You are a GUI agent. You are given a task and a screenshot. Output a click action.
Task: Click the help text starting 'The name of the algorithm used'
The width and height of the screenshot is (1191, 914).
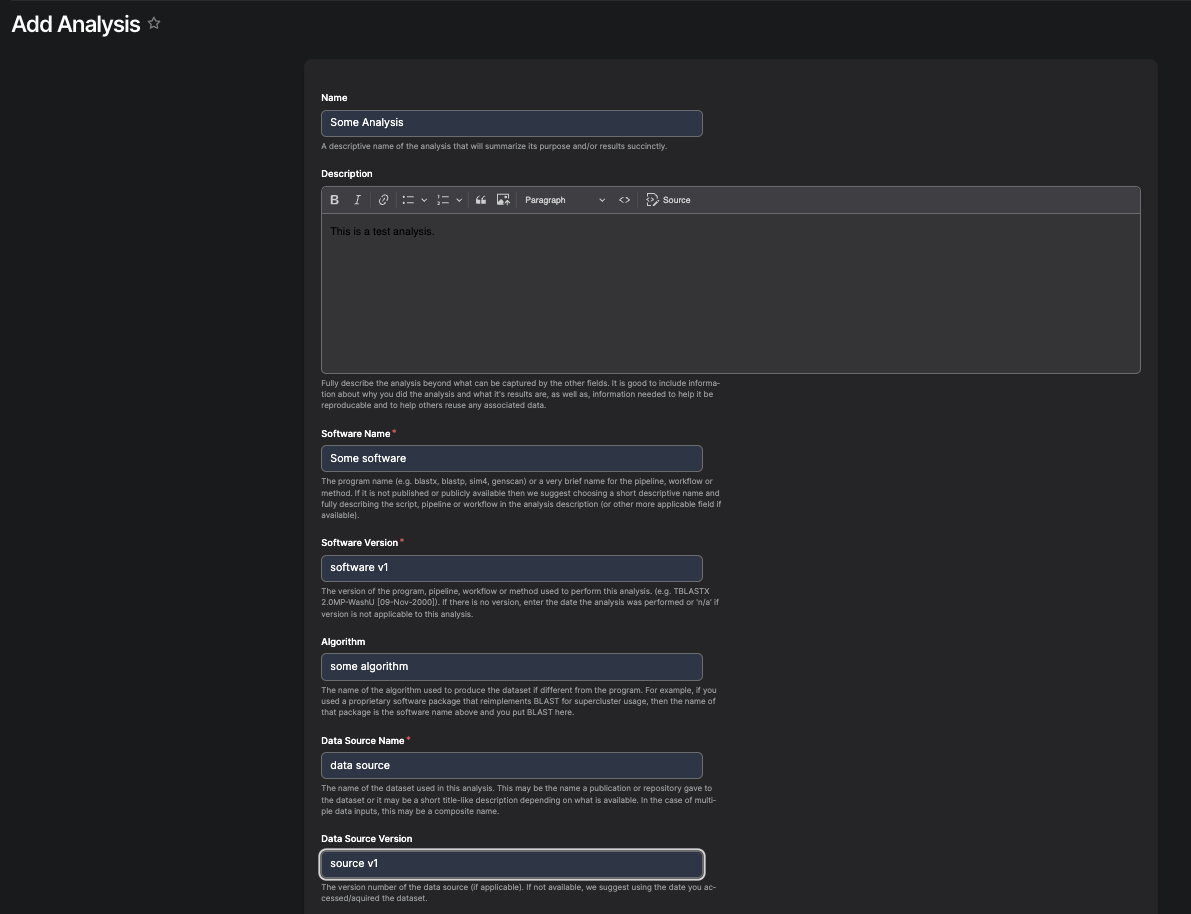[x=519, y=701]
